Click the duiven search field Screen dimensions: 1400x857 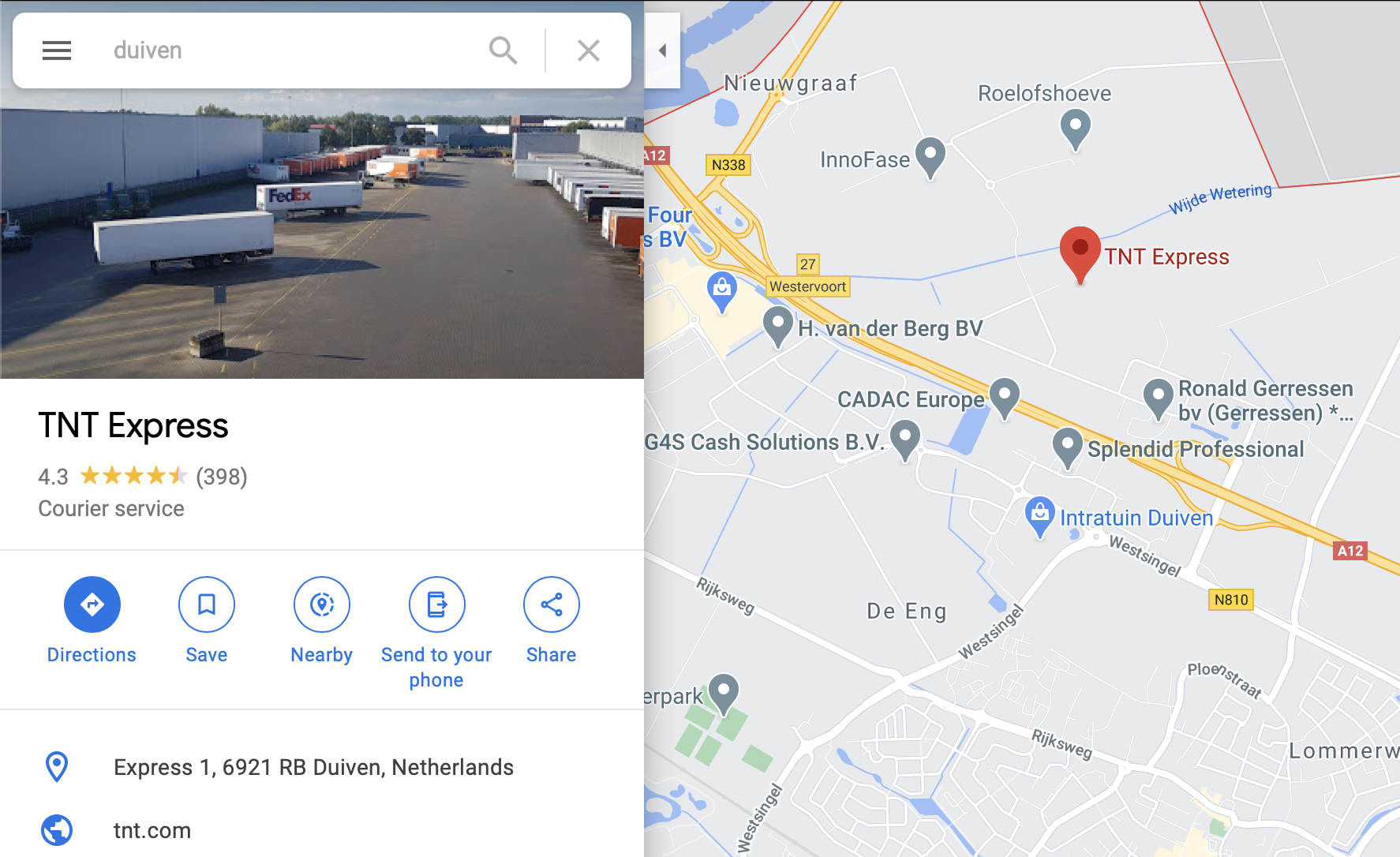(292, 51)
